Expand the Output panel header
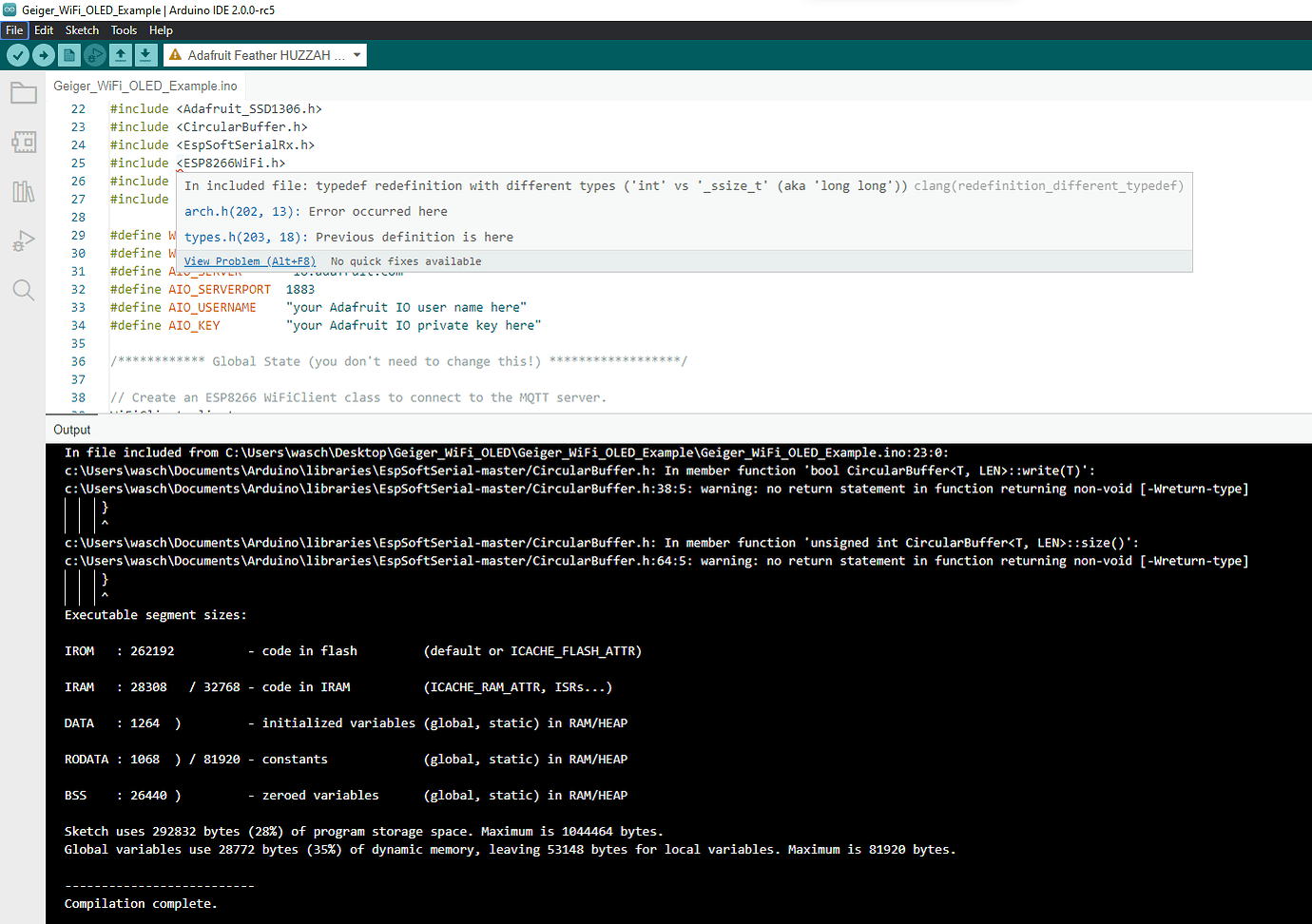The height and width of the screenshot is (924, 1312). (x=71, y=429)
